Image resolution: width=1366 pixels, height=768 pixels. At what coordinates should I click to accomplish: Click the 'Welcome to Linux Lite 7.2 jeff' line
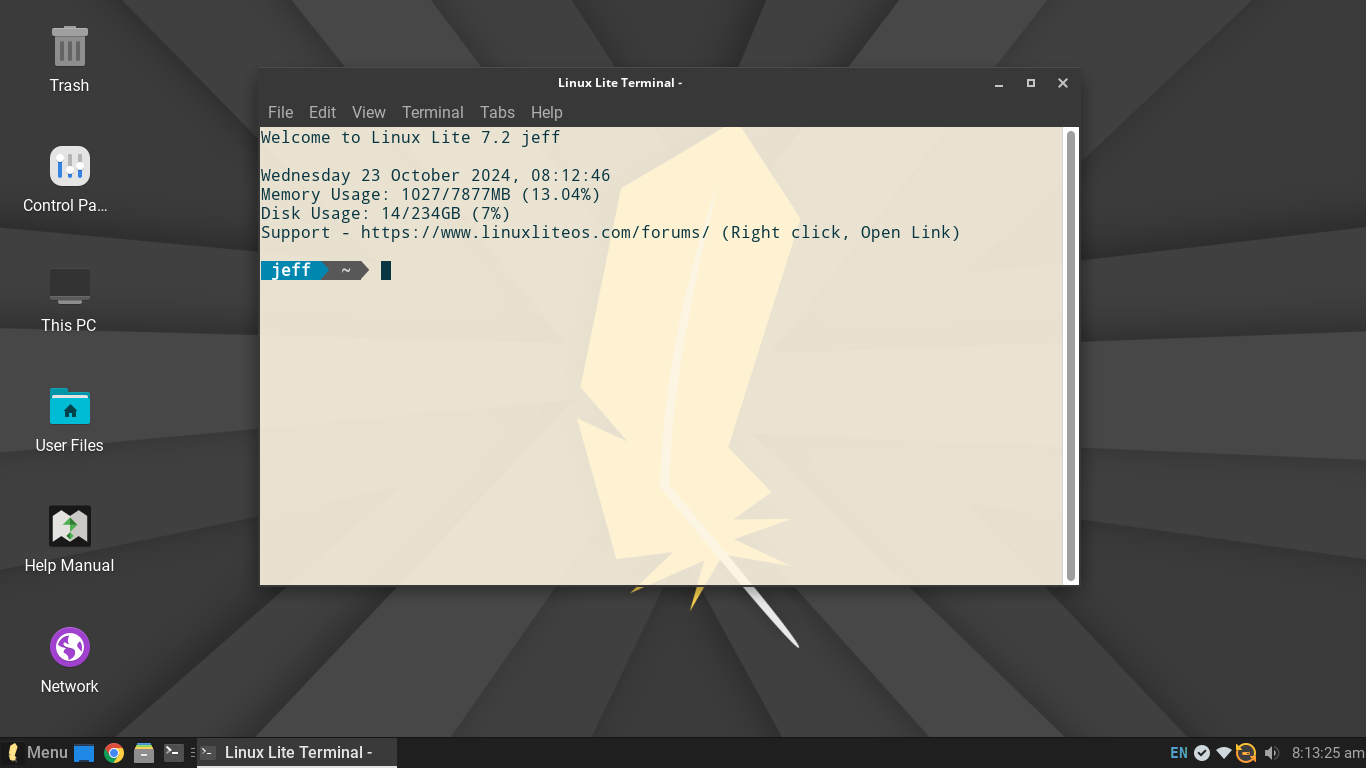(411, 138)
